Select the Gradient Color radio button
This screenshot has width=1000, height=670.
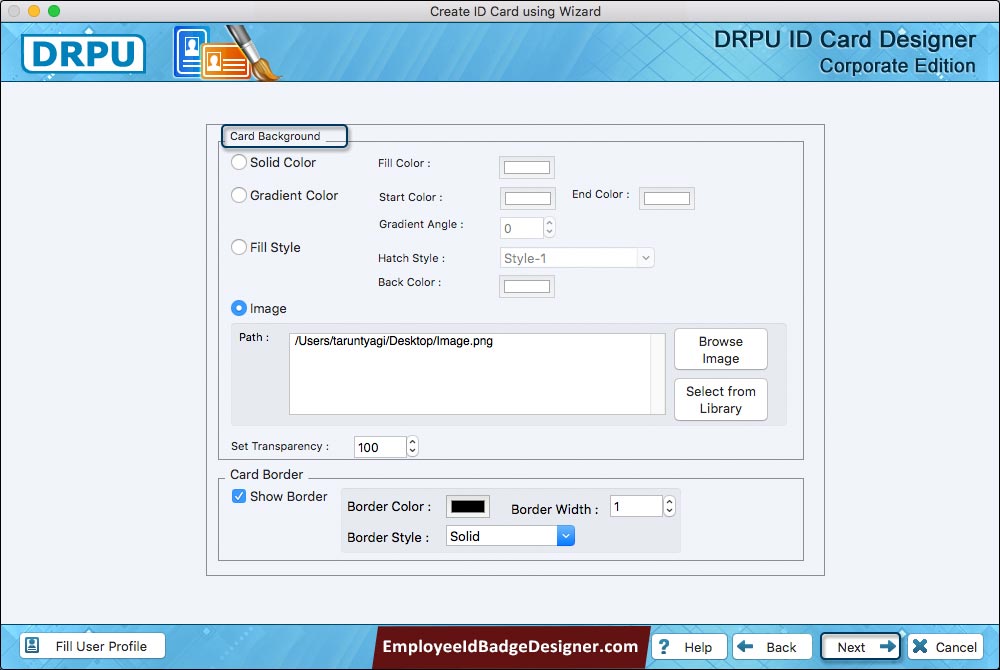coord(239,195)
